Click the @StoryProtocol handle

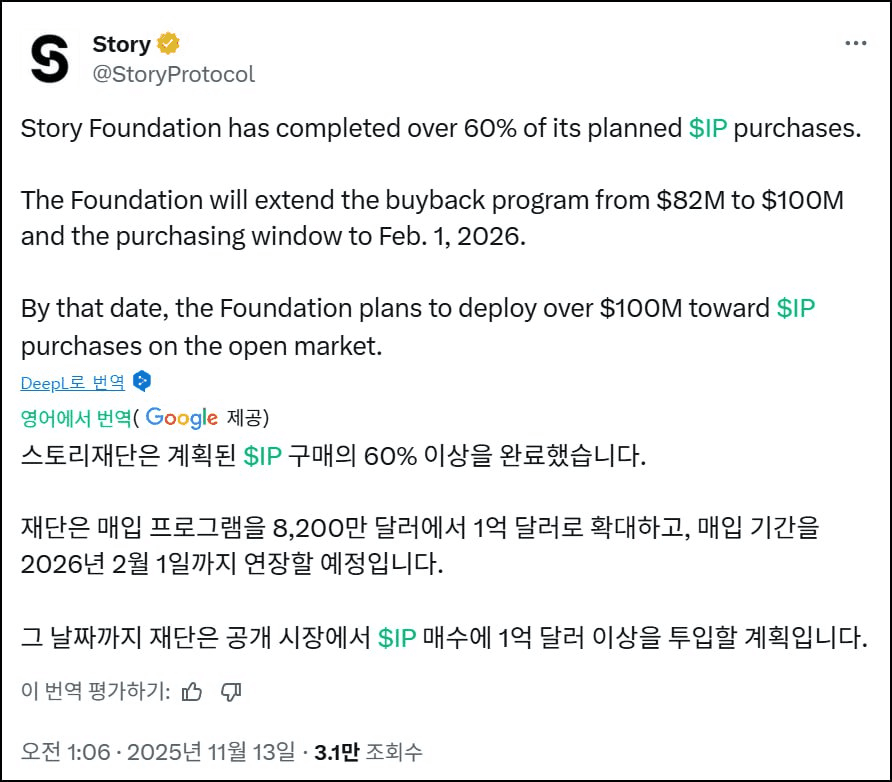173,74
